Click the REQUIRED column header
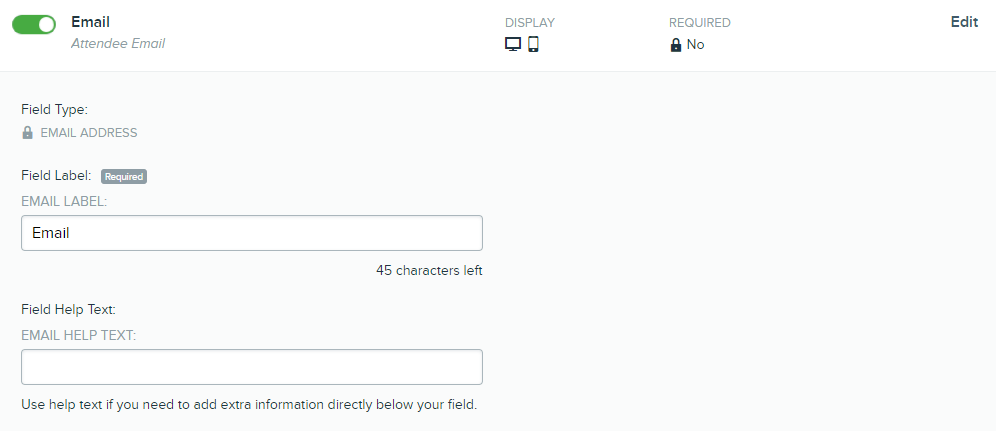The height and width of the screenshot is (431, 996). pos(699,23)
